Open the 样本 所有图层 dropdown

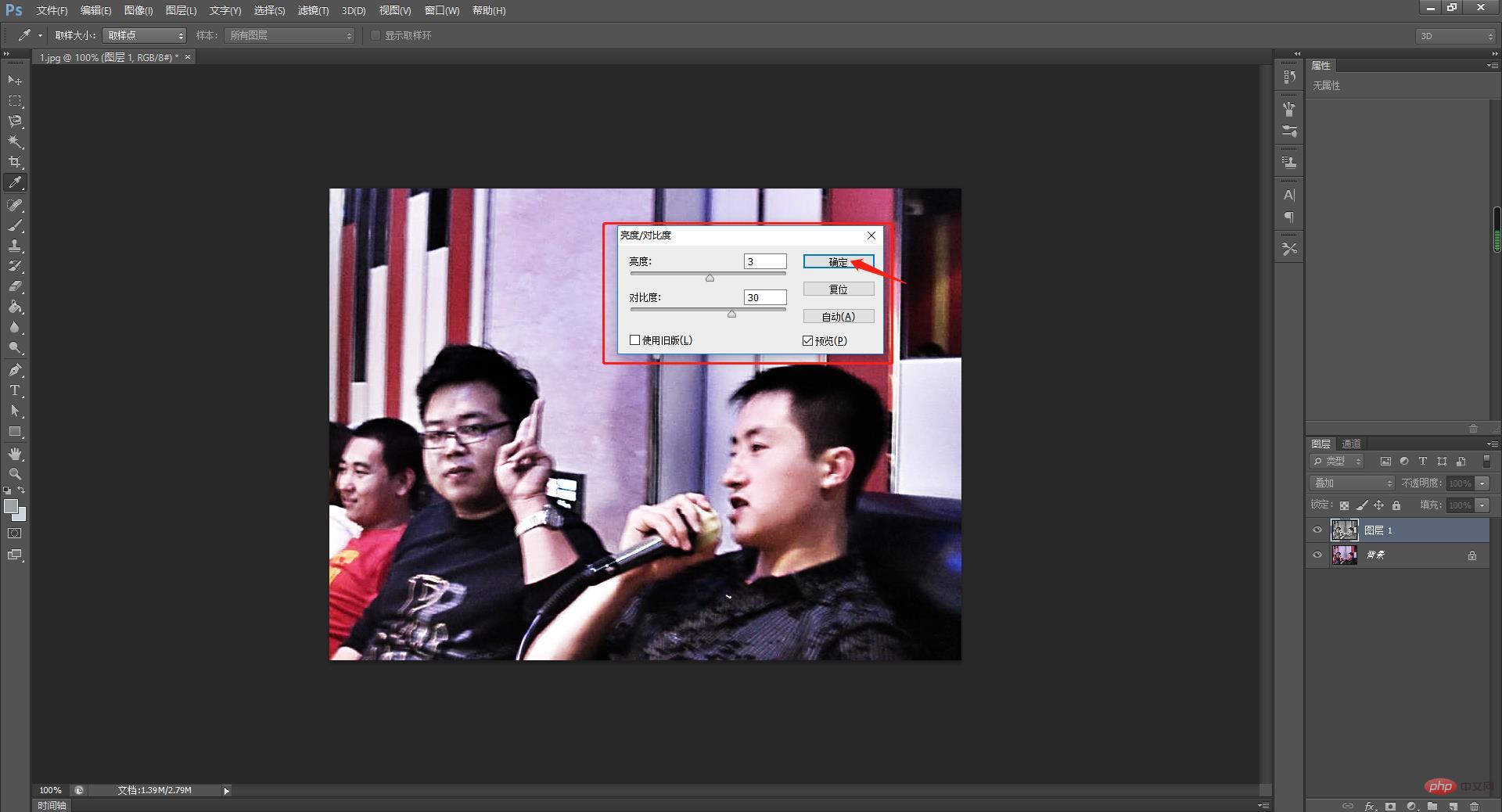point(289,35)
